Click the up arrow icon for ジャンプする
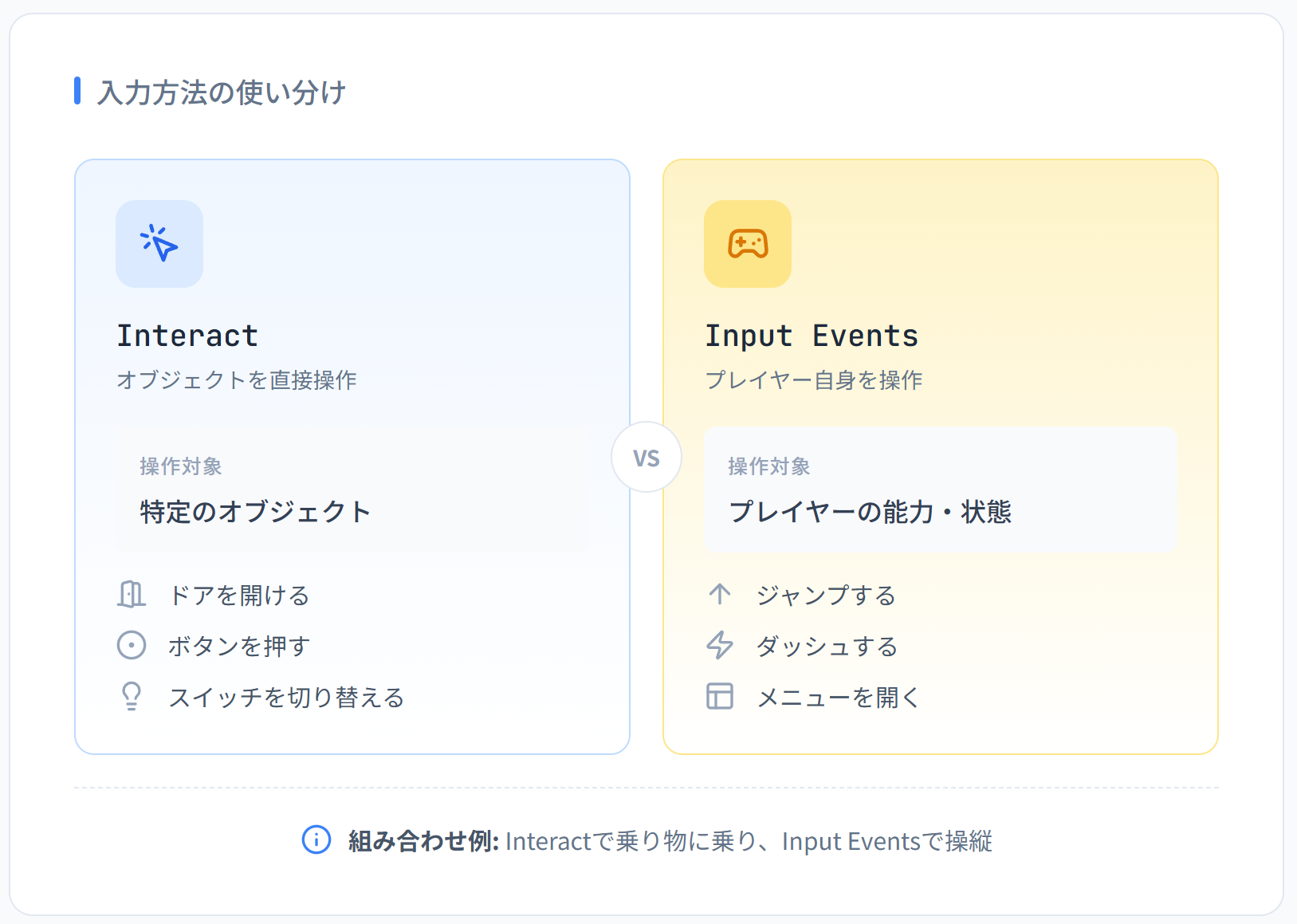Image resolution: width=1297 pixels, height=924 pixels. pyautogui.click(x=720, y=594)
